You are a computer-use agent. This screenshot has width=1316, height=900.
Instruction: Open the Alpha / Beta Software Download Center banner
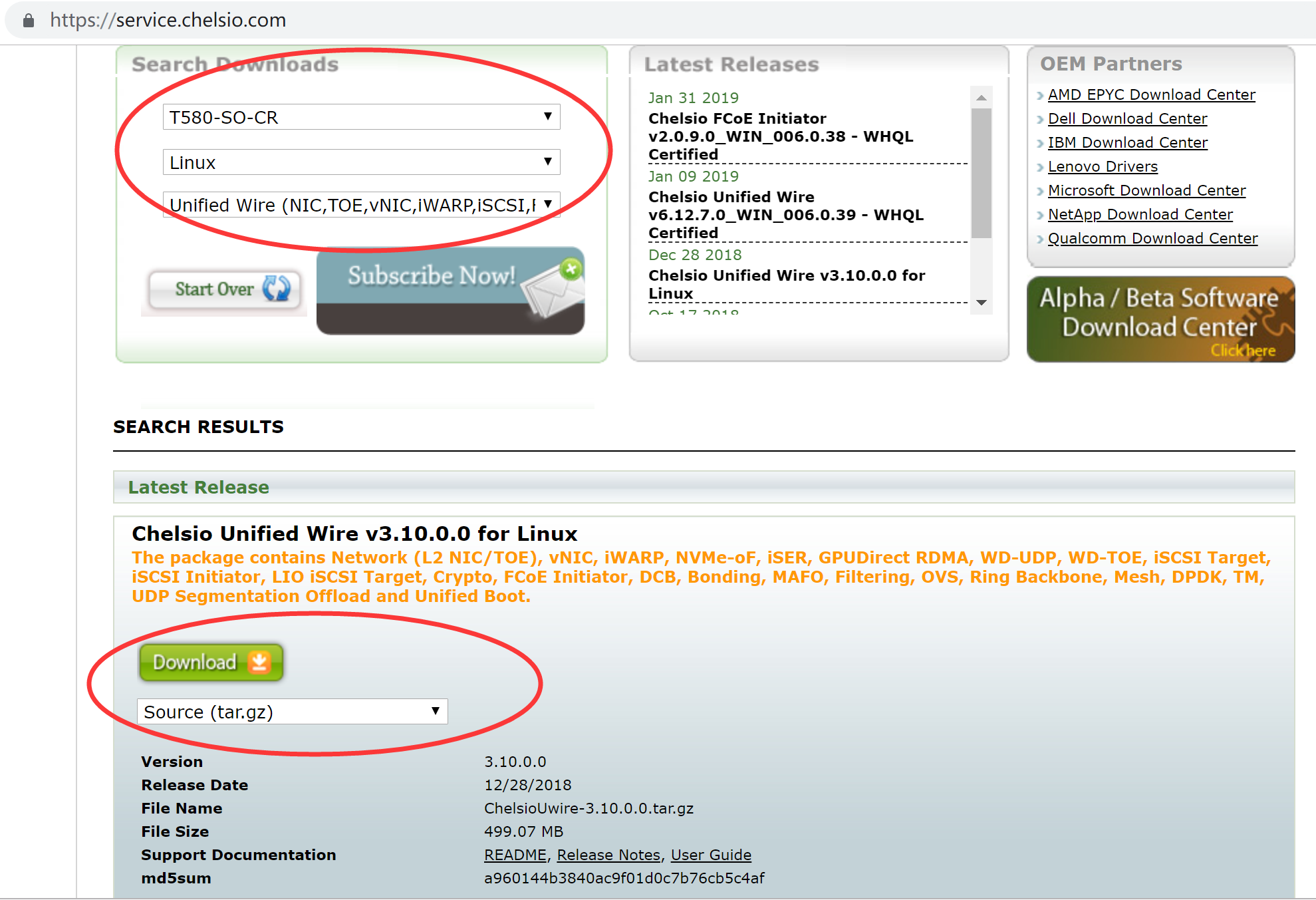[1160, 320]
